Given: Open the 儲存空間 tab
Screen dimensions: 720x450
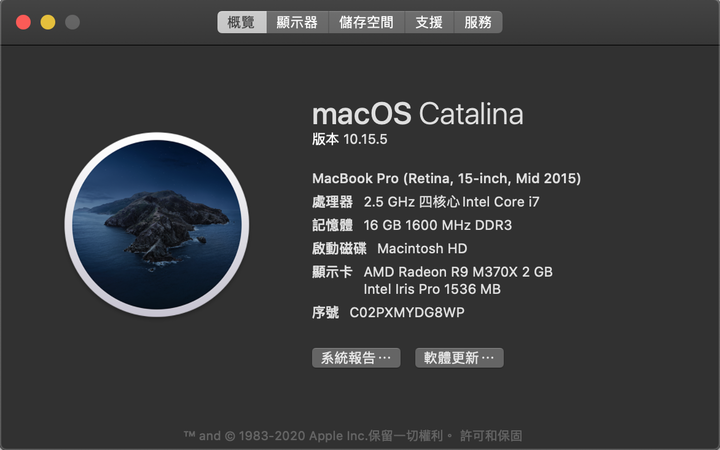Looking at the screenshot, I should (x=366, y=22).
